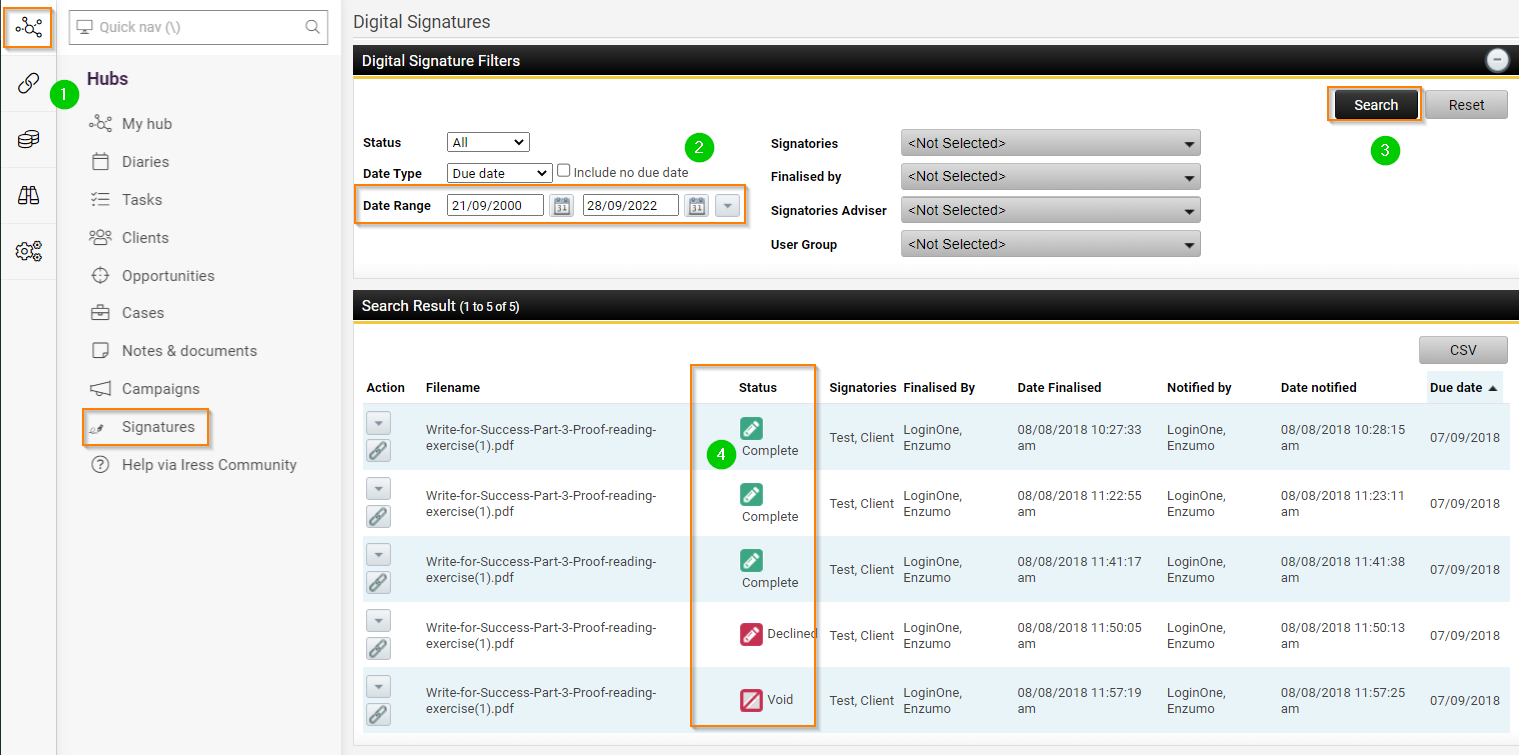The image size is (1519, 755).
Task: Export results with the CSV button
Action: coord(1463,350)
